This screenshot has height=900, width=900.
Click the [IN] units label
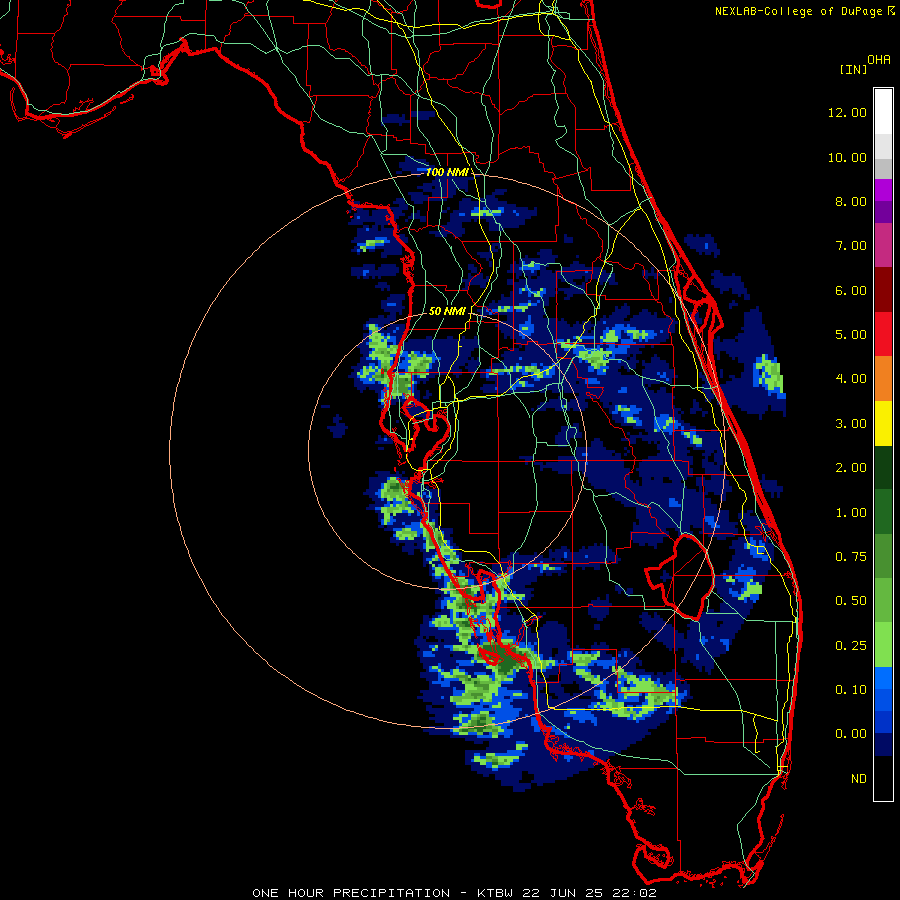click(853, 69)
